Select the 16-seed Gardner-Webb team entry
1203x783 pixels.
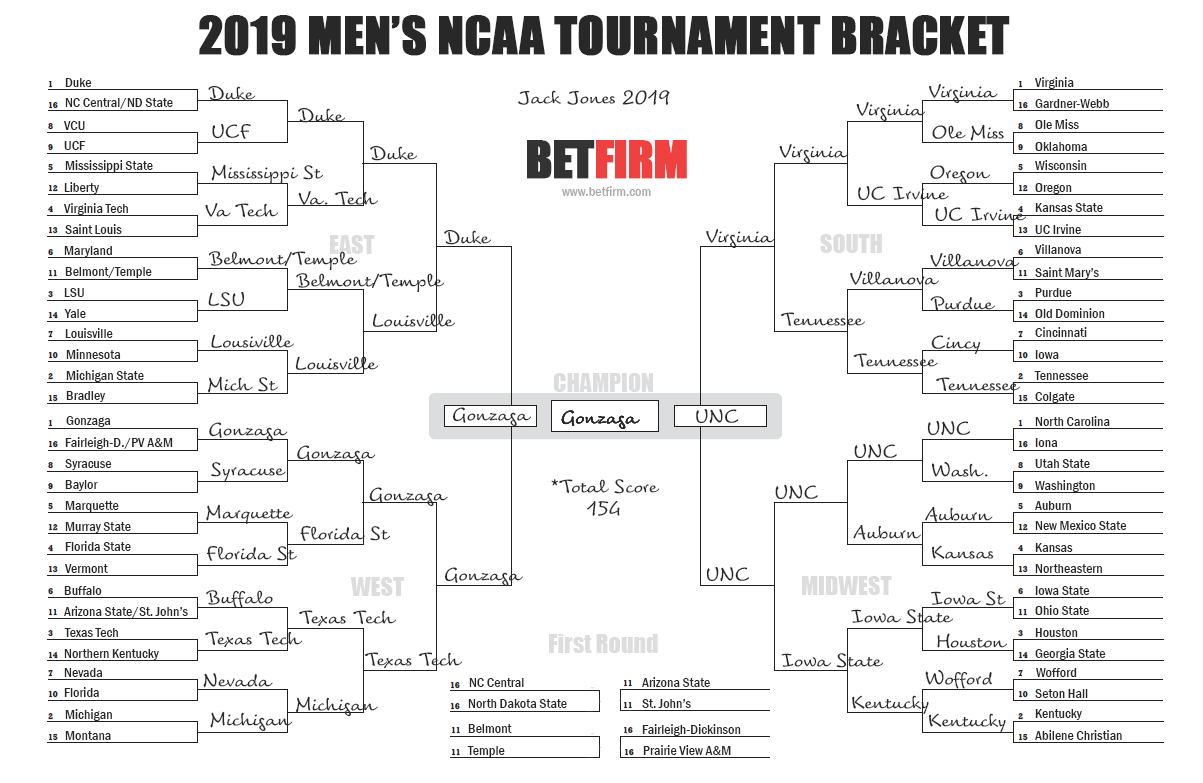click(1071, 104)
